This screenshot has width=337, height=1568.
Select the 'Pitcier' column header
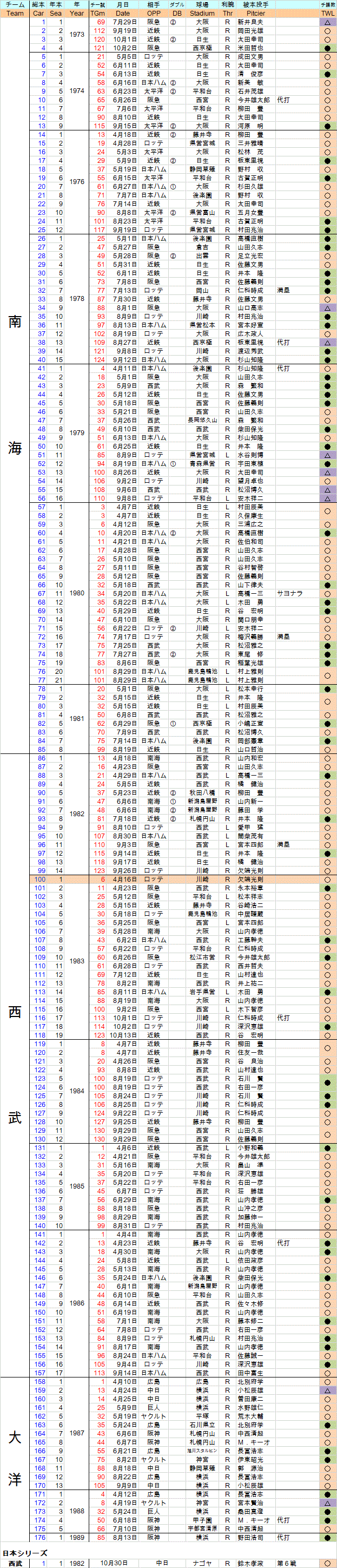point(255,14)
